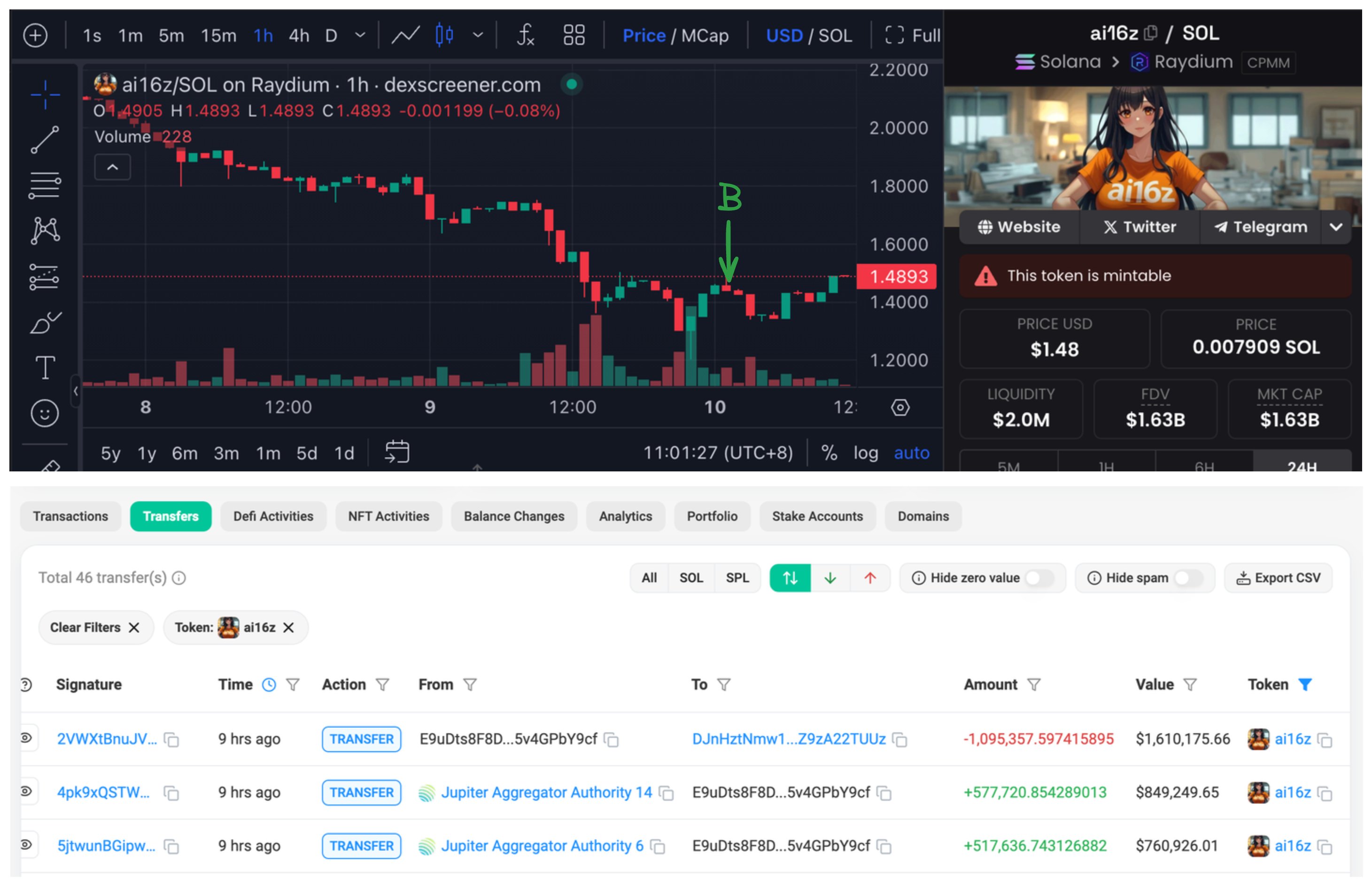This screenshot has width=1372, height=886.
Task: Select candlestick chart style icon
Action: 444,36
